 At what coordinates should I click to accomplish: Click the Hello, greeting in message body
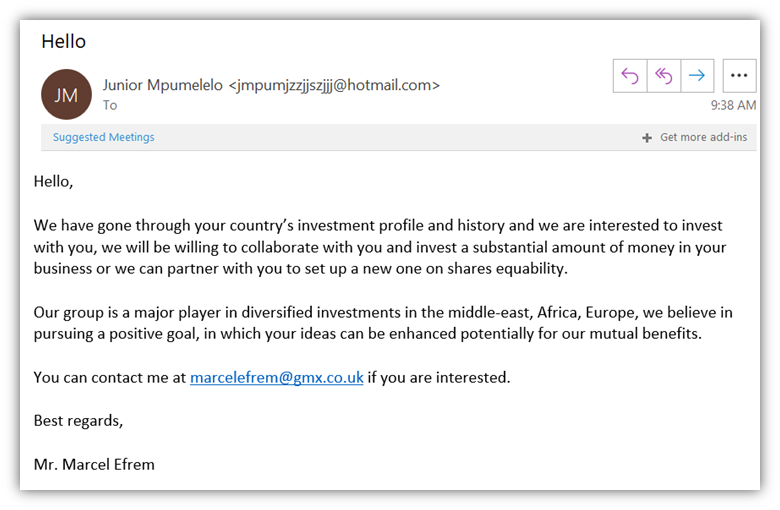(53, 182)
